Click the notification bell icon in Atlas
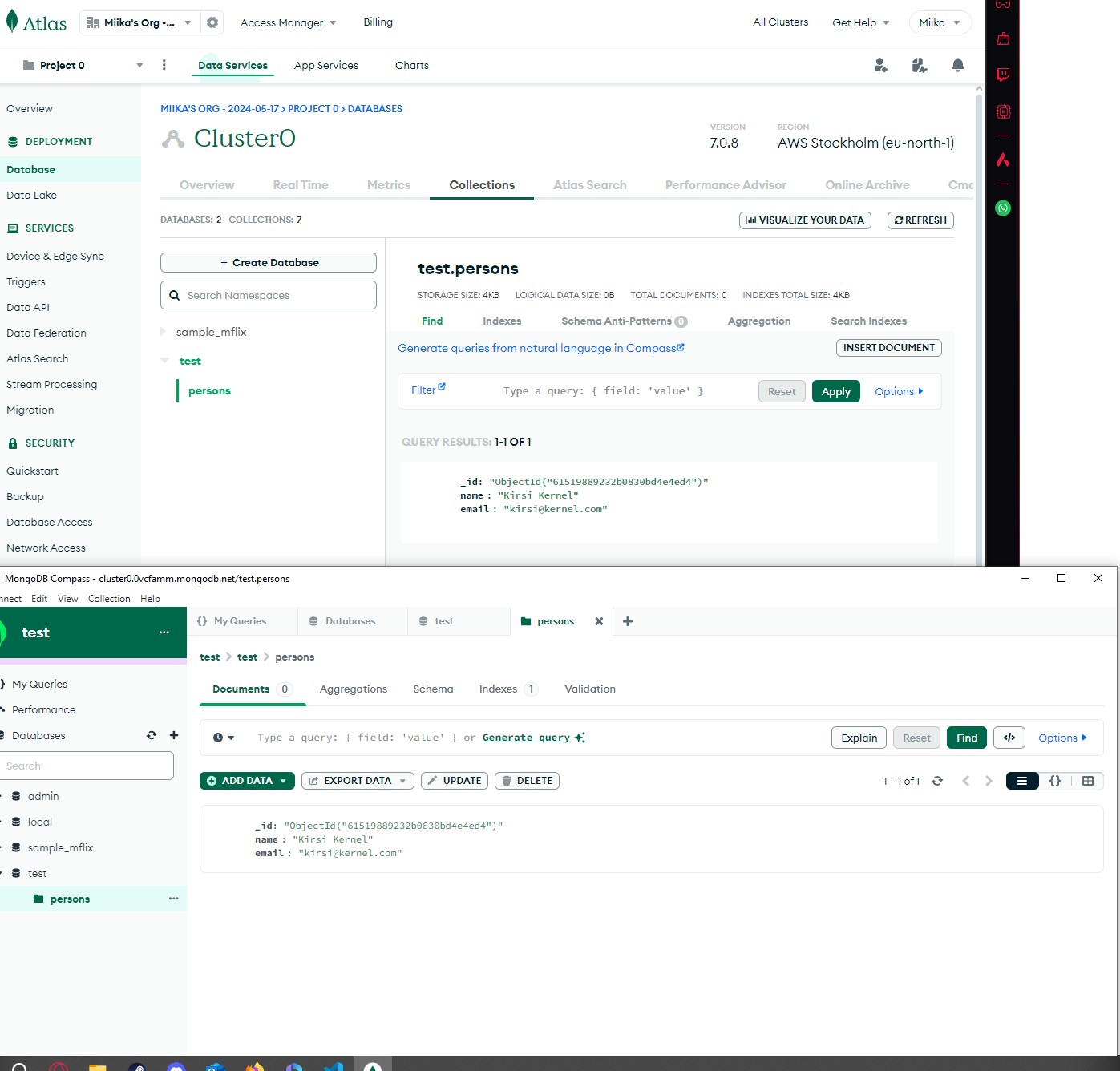Image resolution: width=1120 pixels, height=1071 pixels. pyautogui.click(x=957, y=65)
